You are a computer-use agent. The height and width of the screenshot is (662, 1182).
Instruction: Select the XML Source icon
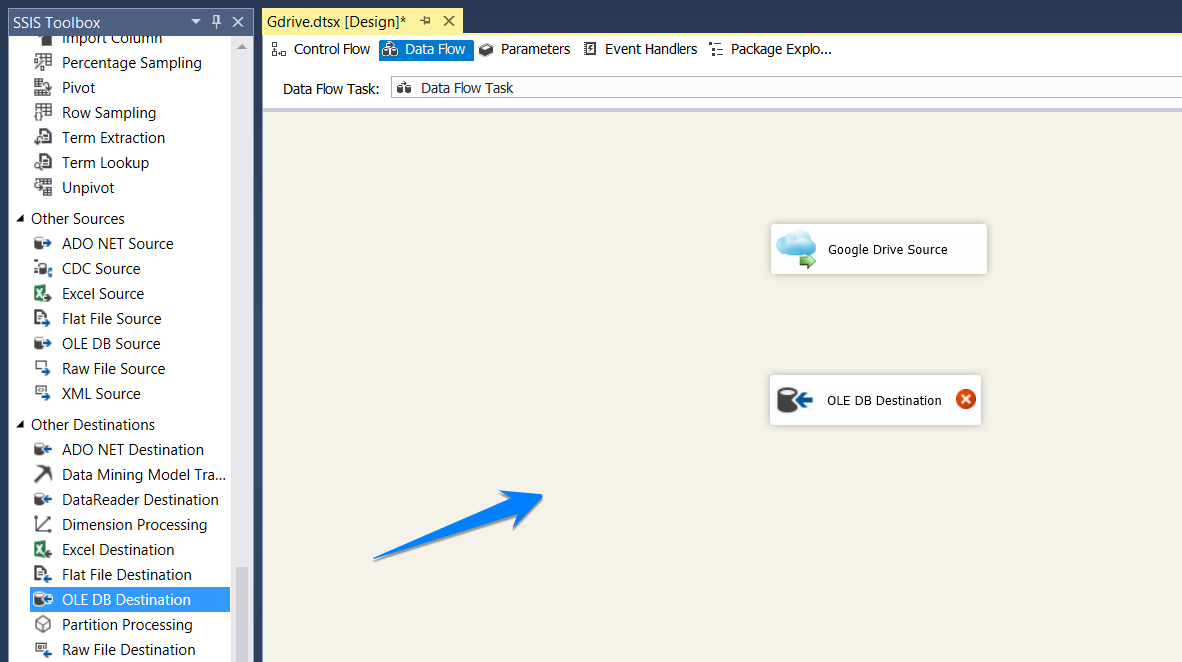(x=43, y=393)
